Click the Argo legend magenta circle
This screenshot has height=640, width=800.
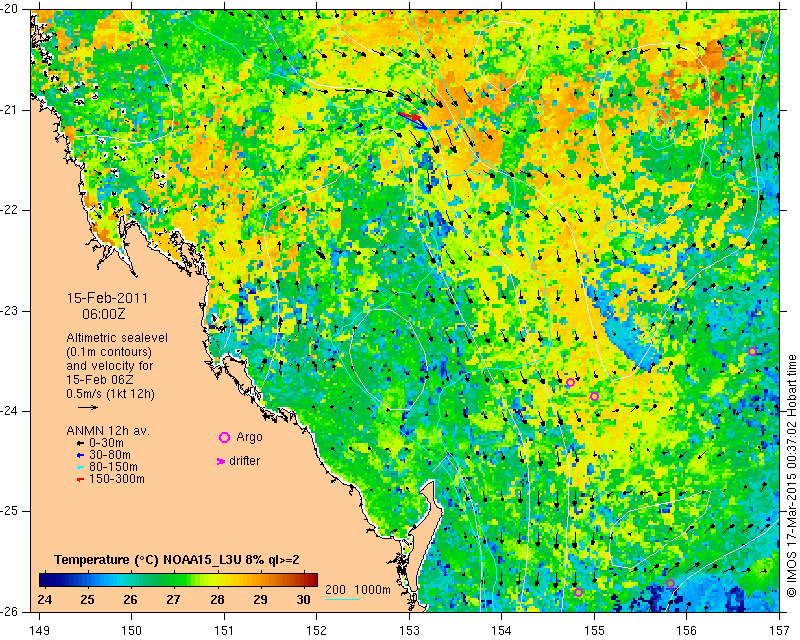click(224, 437)
